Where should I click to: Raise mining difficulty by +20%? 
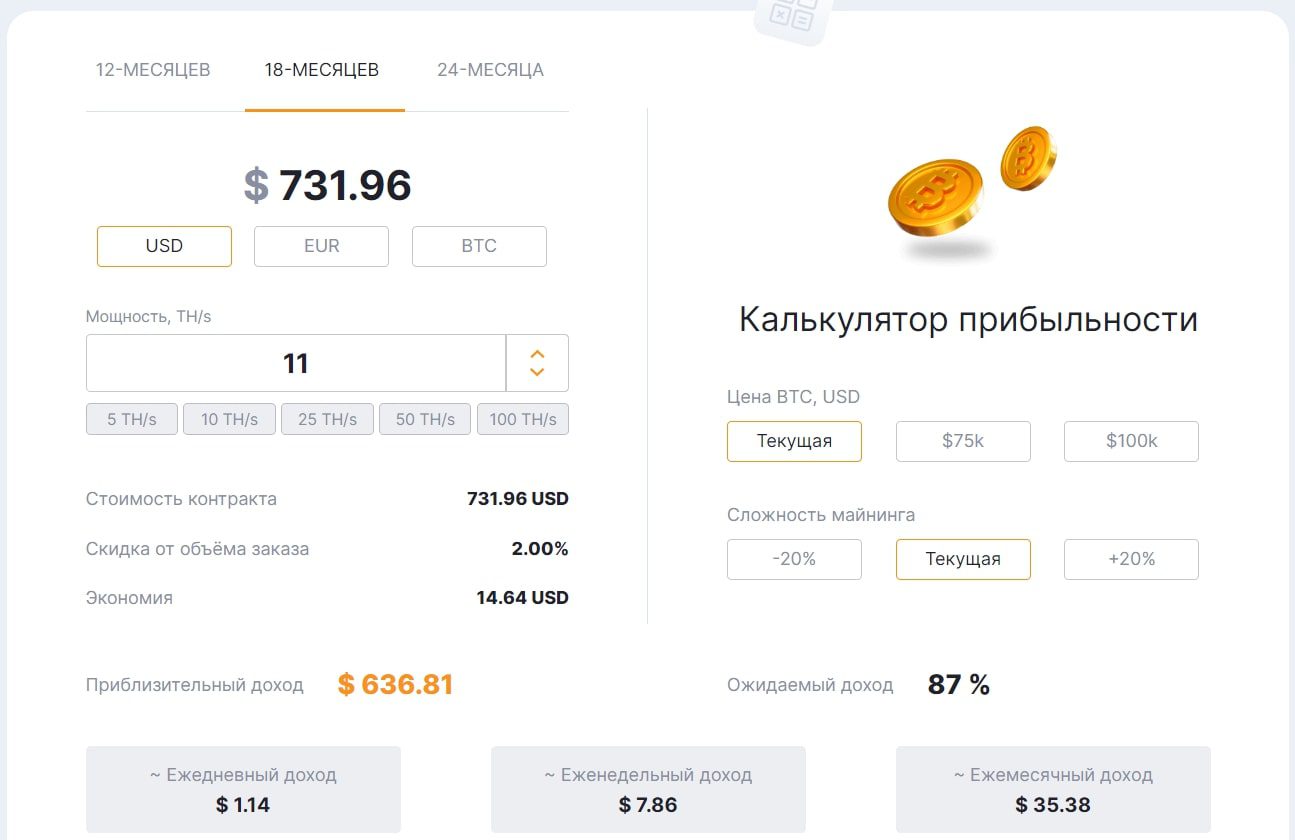coord(1131,559)
